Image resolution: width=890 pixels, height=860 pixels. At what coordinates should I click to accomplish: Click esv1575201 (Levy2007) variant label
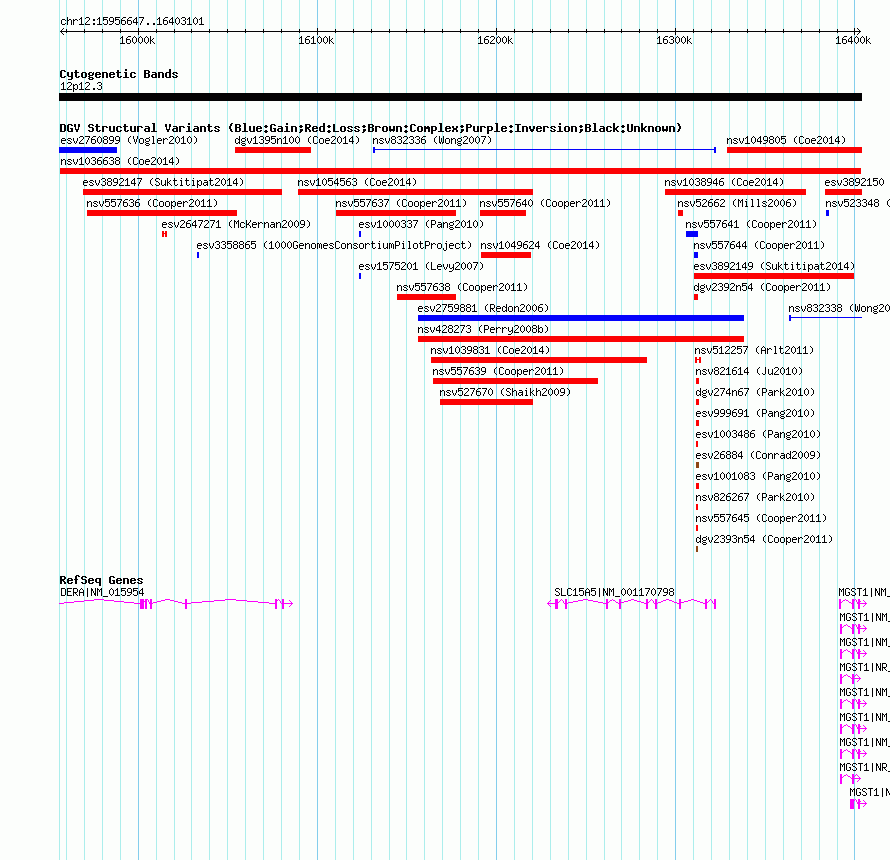tap(421, 266)
